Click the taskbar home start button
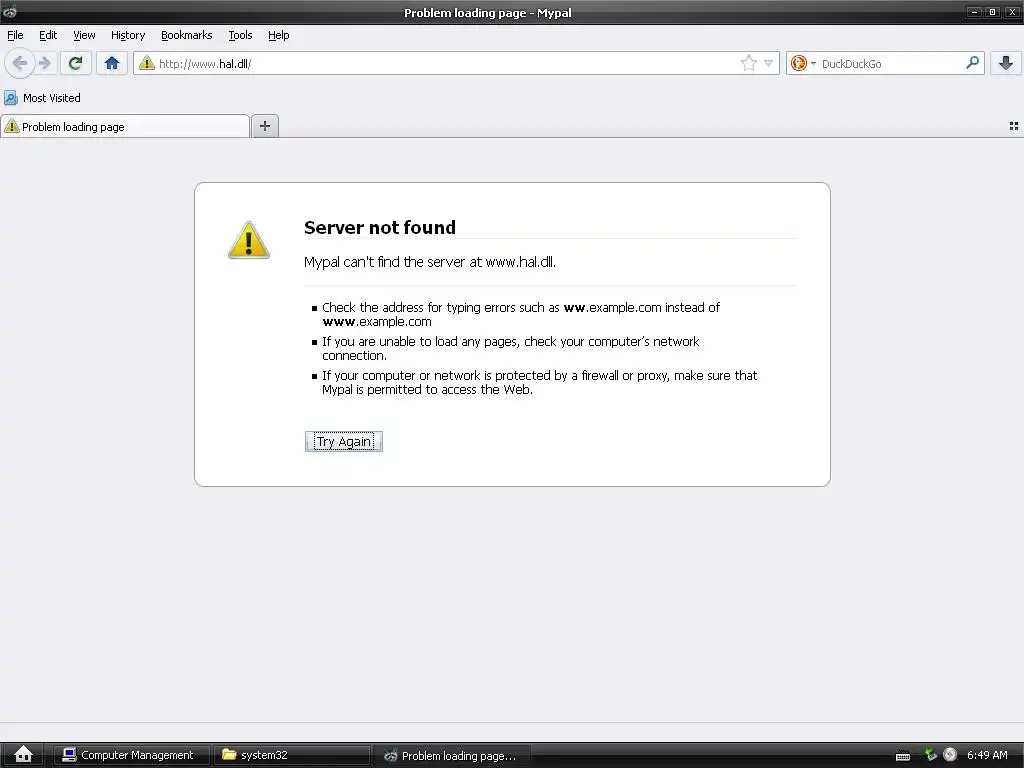Screen dimensions: 1024x768 (x=24, y=755)
